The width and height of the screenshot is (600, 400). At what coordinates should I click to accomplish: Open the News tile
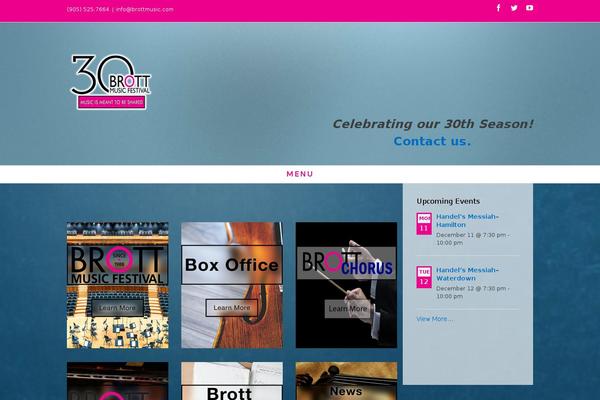pos(346,381)
